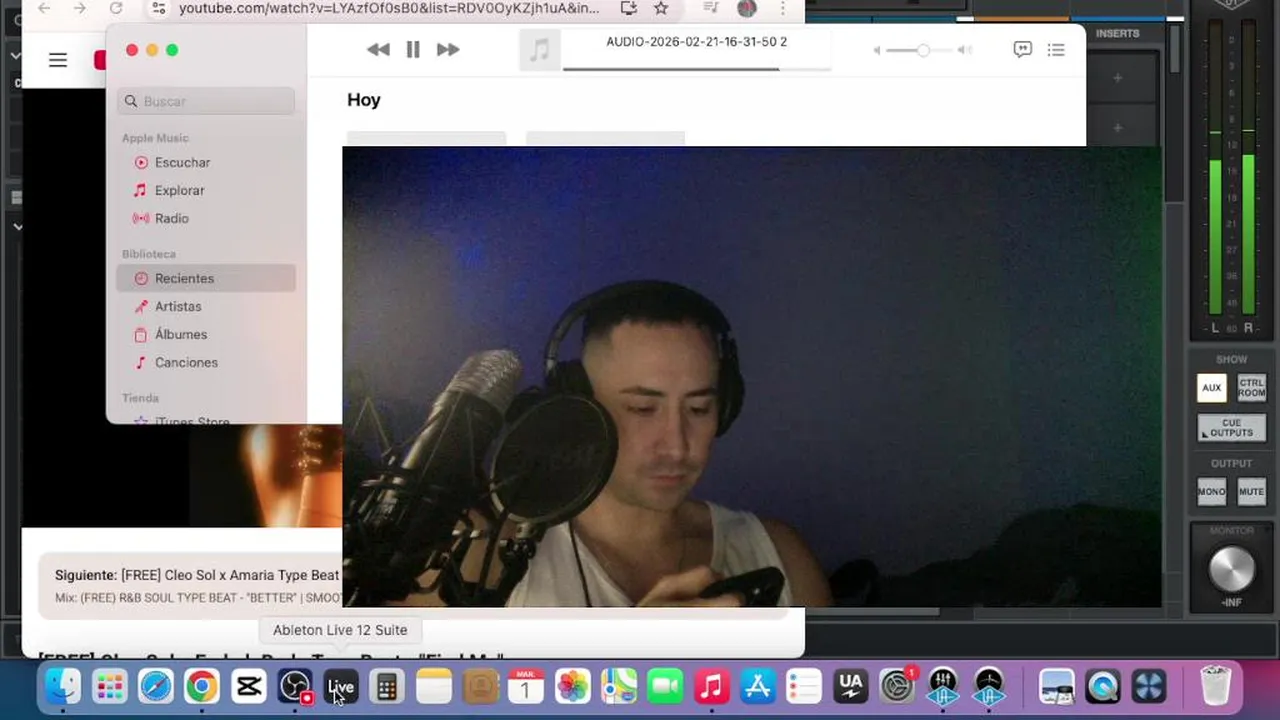Toggle the AUX show button in UAD Console
1280x720 pixels.
coord(1211,388)
